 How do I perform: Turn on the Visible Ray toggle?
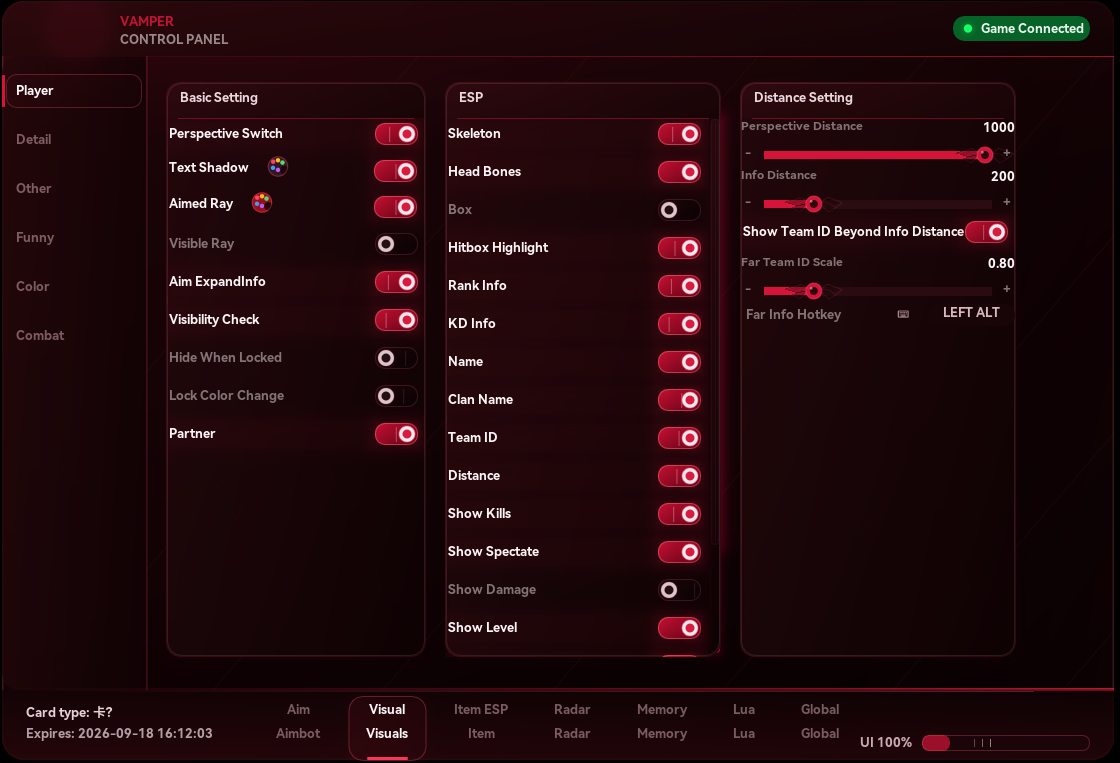[x=396, y=244]
